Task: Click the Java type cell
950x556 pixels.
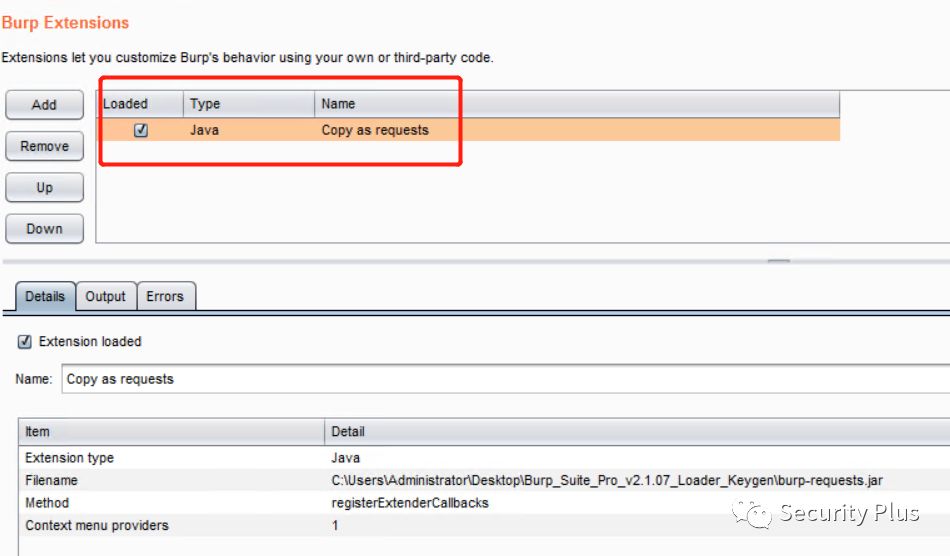Action: click(x=204, y=130)
